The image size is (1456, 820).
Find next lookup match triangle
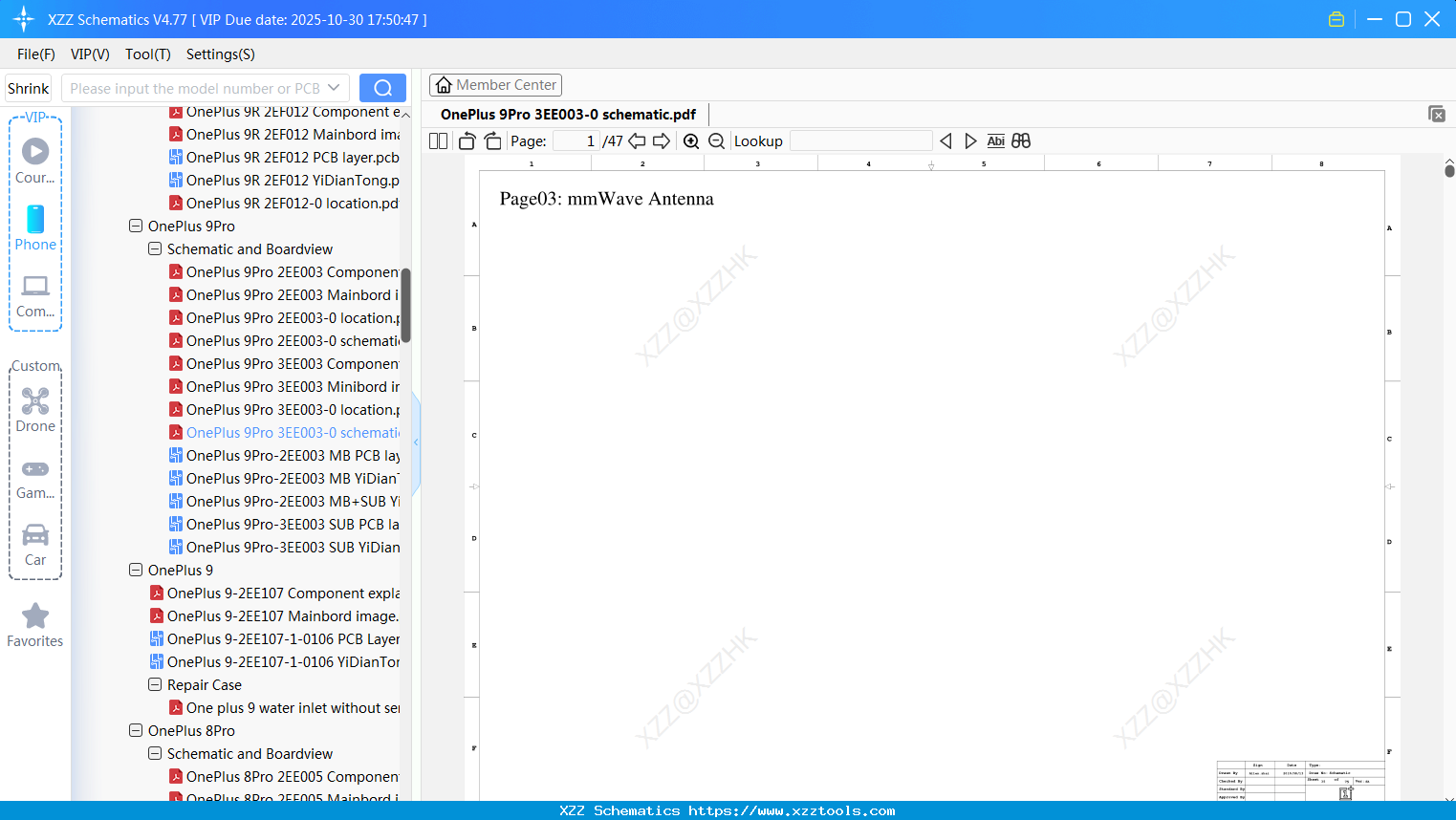point(970,140)
